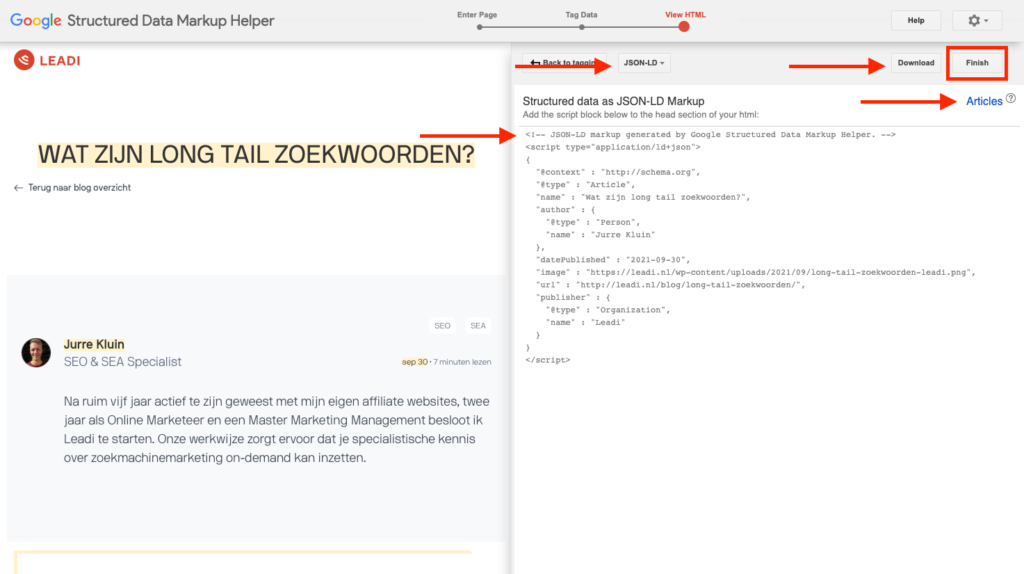This screenshot has width=1024, height=574.
Task: Click the SEA tag
Action: (478, 325)
